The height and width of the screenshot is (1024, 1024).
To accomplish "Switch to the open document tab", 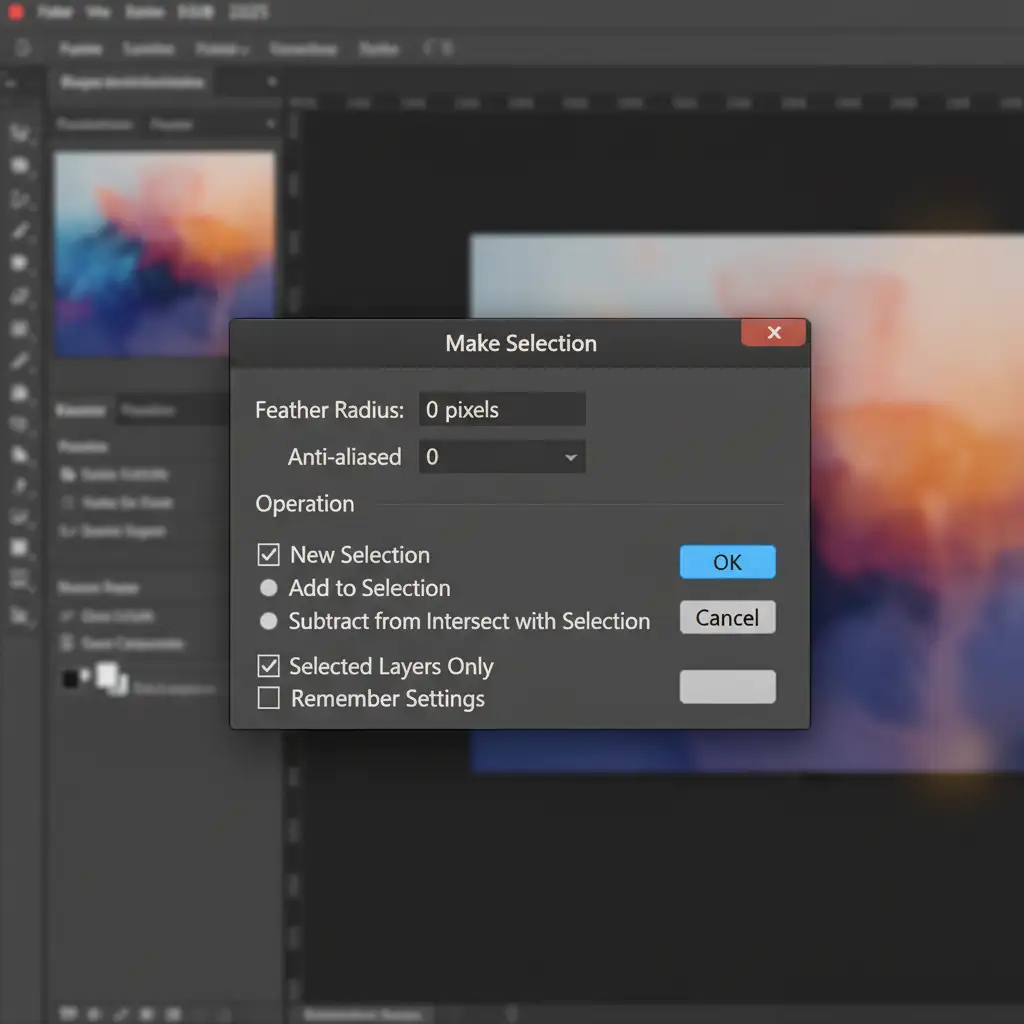I will coord(132,83).
